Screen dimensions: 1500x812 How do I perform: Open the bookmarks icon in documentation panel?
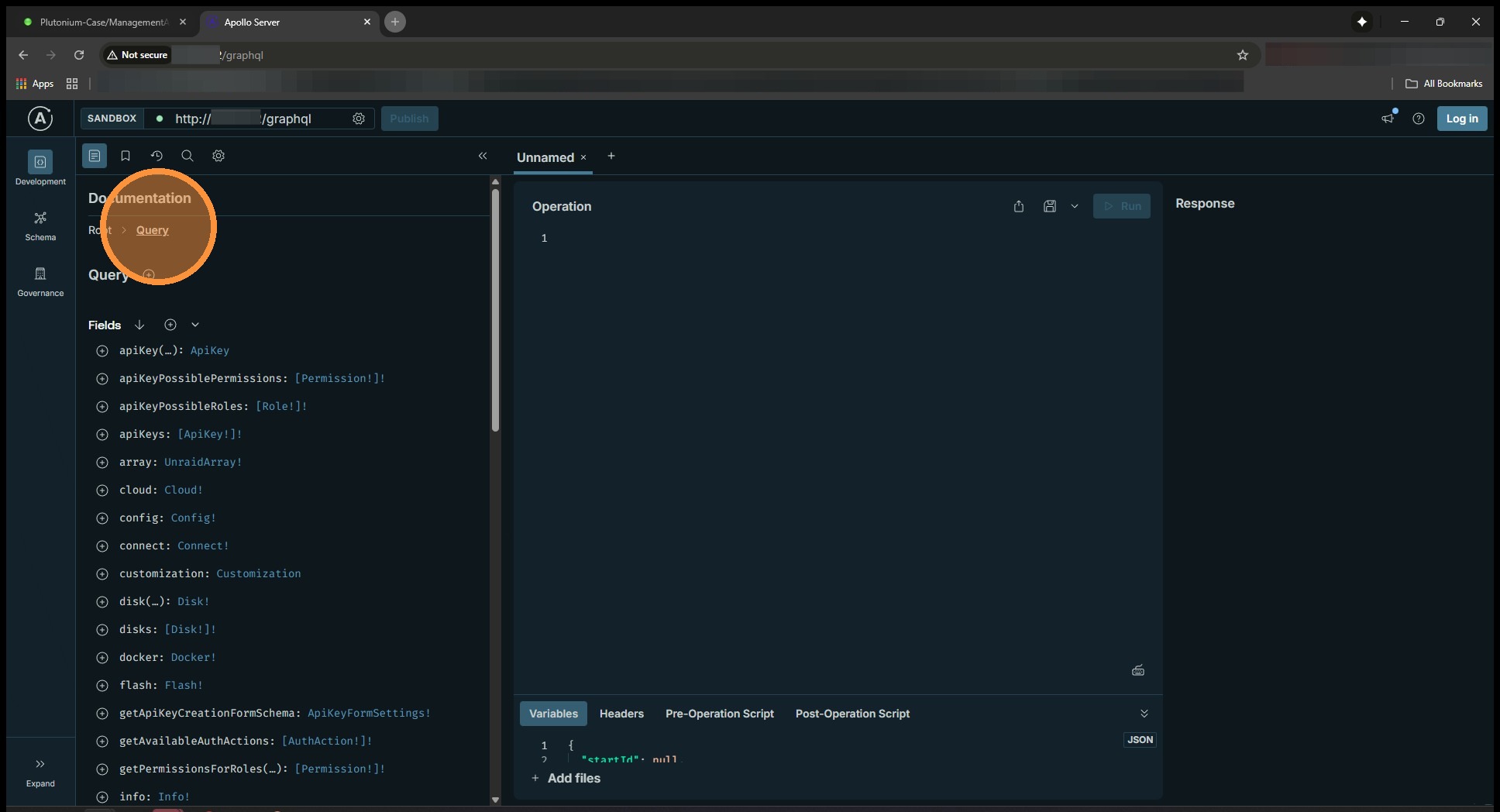point(126,156)
